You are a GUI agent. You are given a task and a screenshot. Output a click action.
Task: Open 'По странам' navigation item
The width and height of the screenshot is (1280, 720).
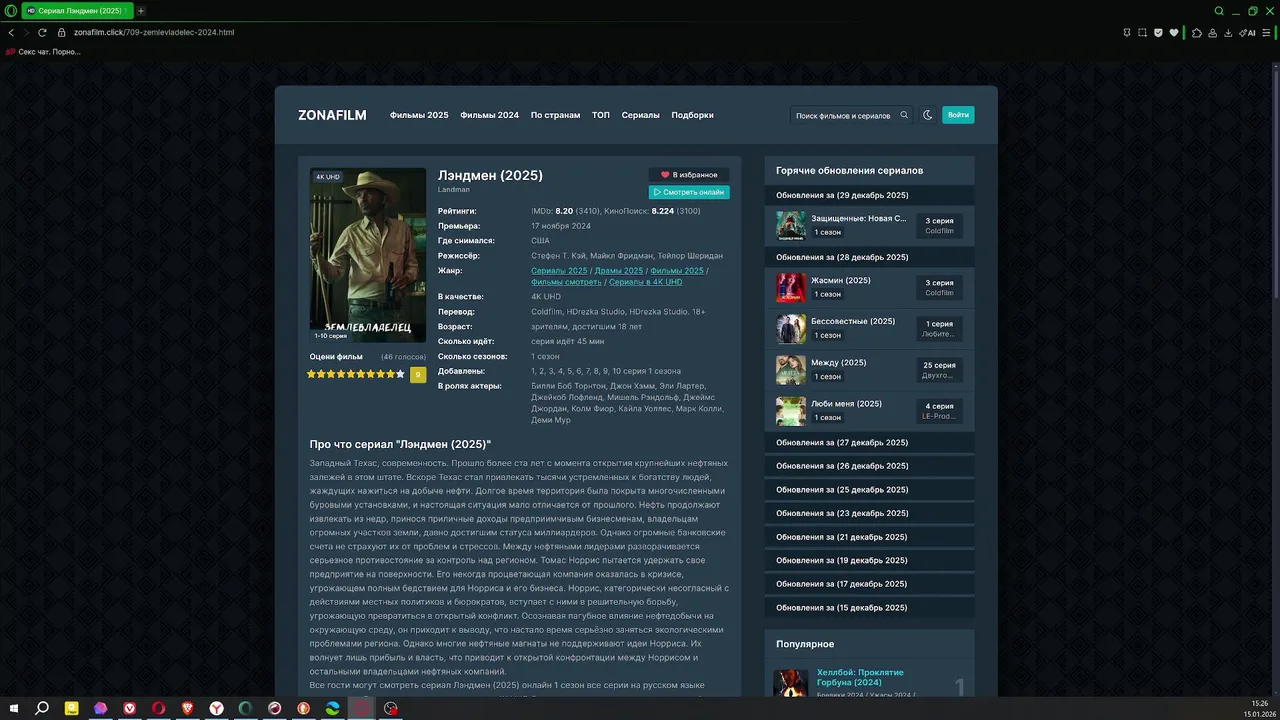tap(555, 115)
